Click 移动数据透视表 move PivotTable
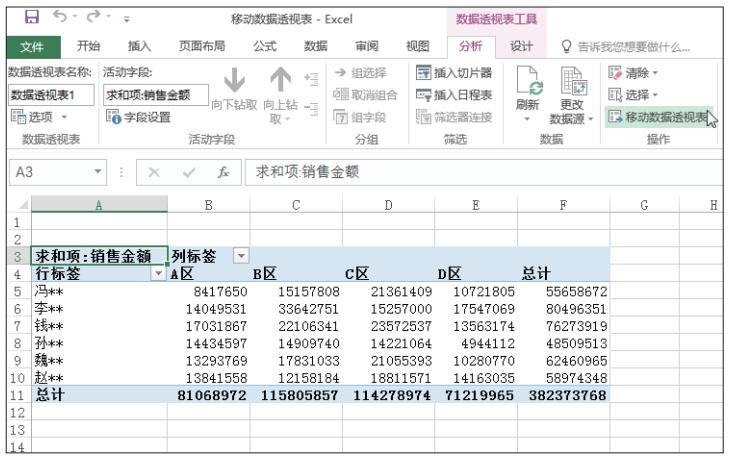This screenshot has height=461, width=732. 660,117
